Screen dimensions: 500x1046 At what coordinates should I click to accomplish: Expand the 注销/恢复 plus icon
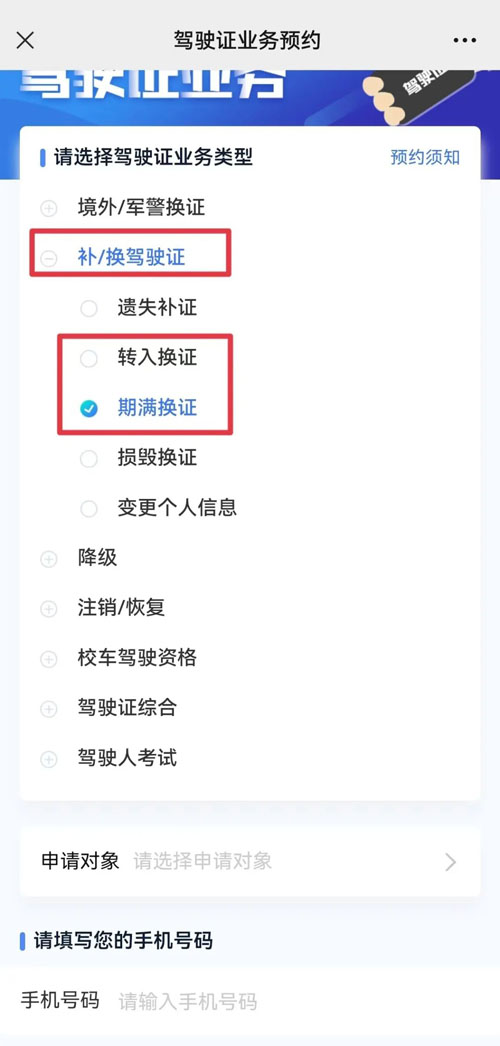click(x=49, y=609)
